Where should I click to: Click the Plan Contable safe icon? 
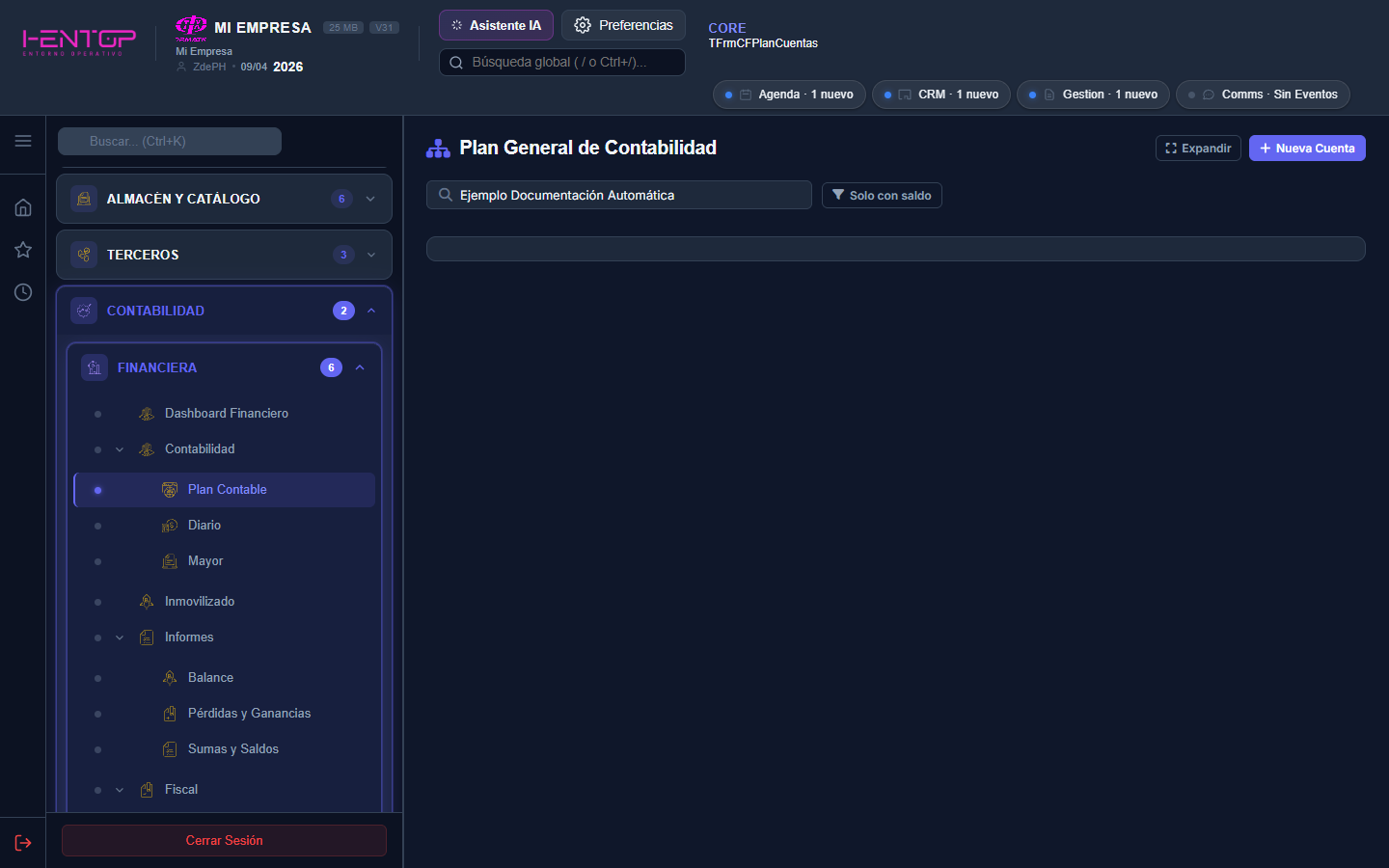point(170,489)
